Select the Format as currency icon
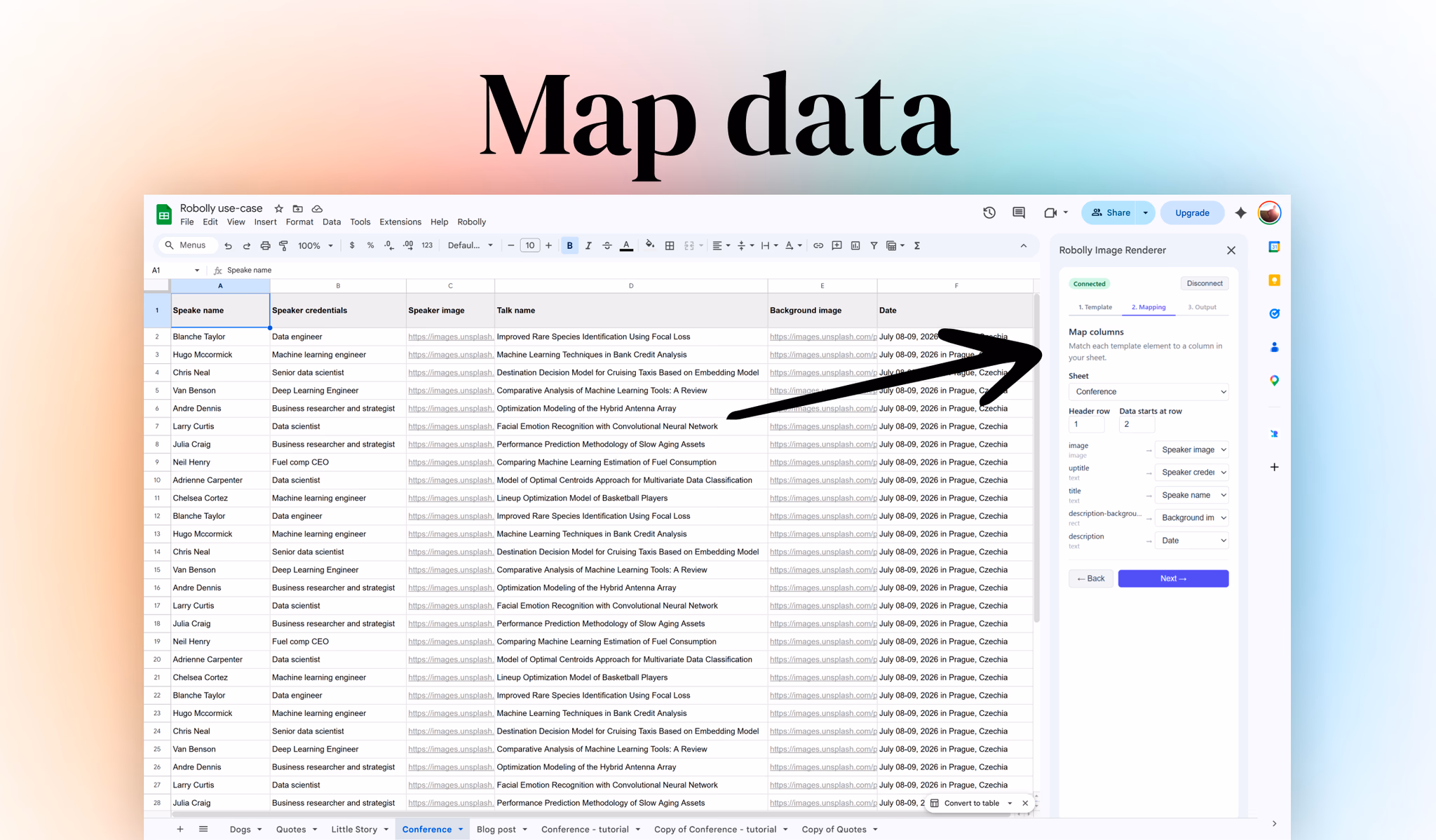 [x=352, y=245]
